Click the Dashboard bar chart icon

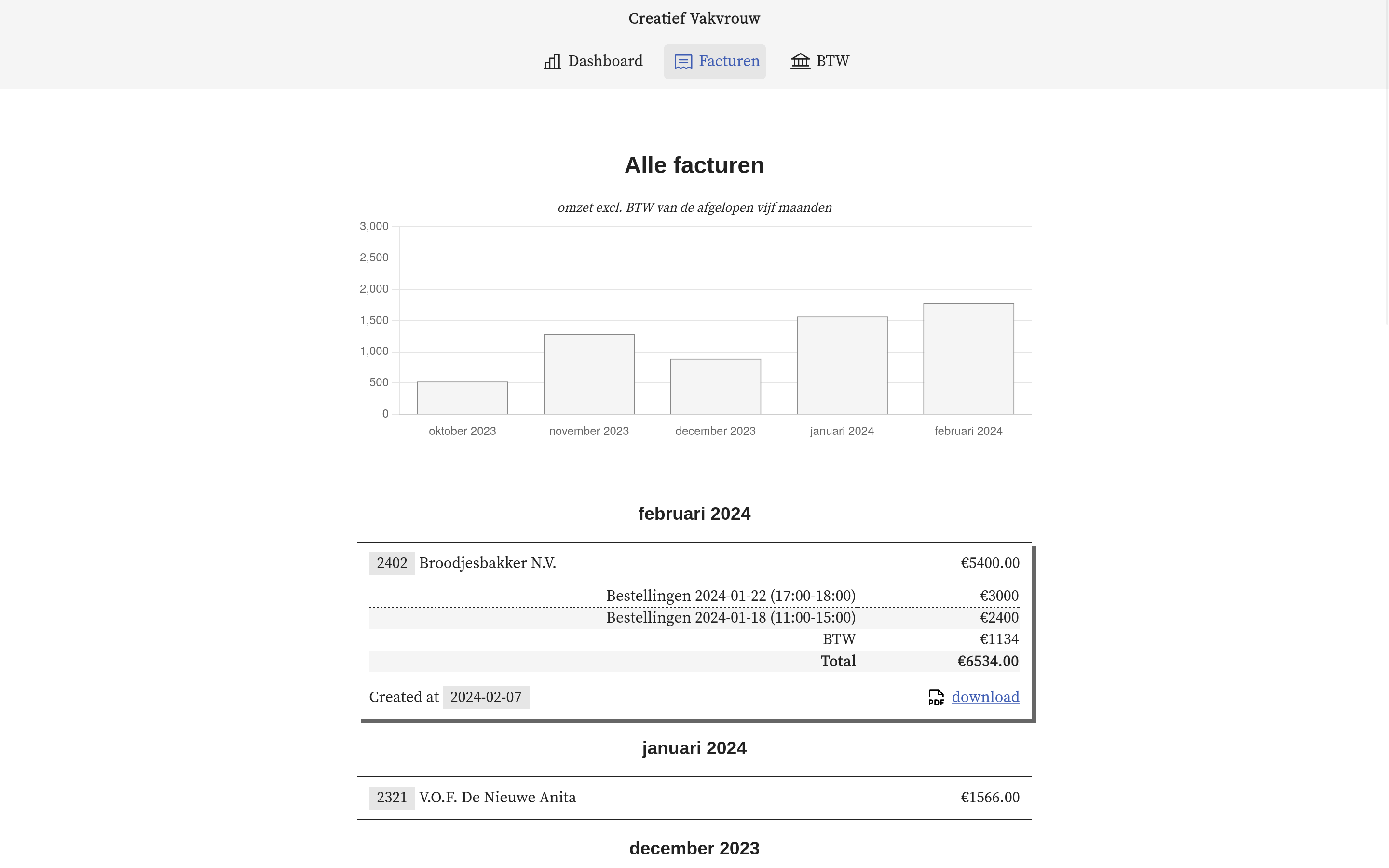(x=552, y=61)
